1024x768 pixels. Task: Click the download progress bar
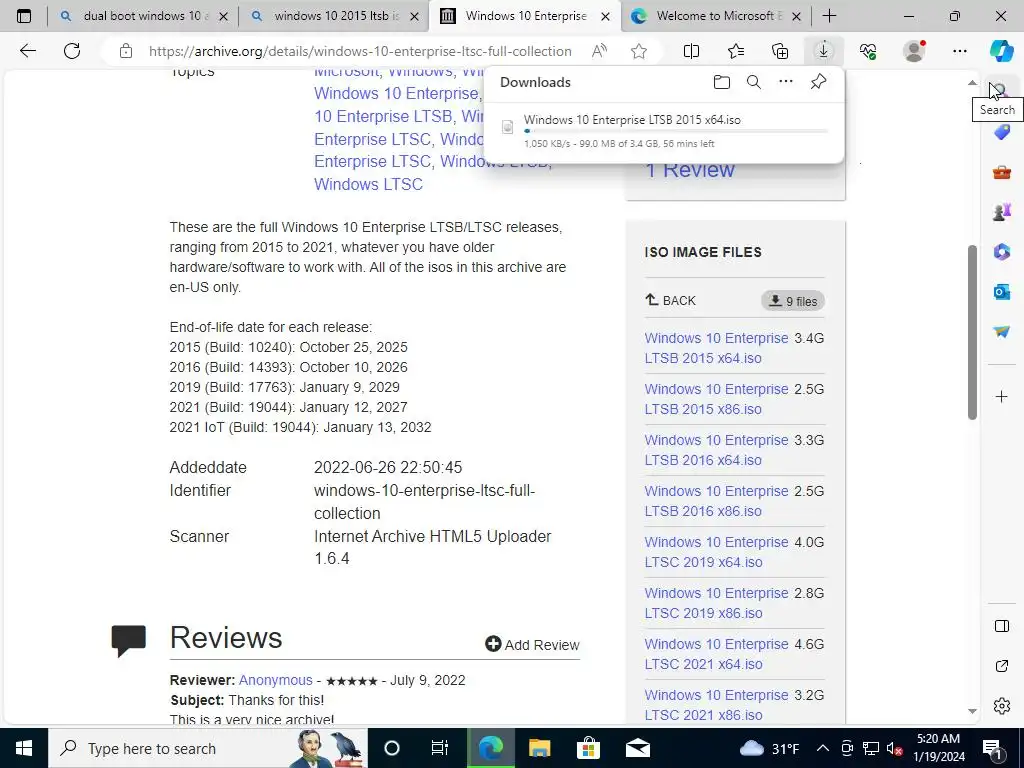tap(676, 131)
